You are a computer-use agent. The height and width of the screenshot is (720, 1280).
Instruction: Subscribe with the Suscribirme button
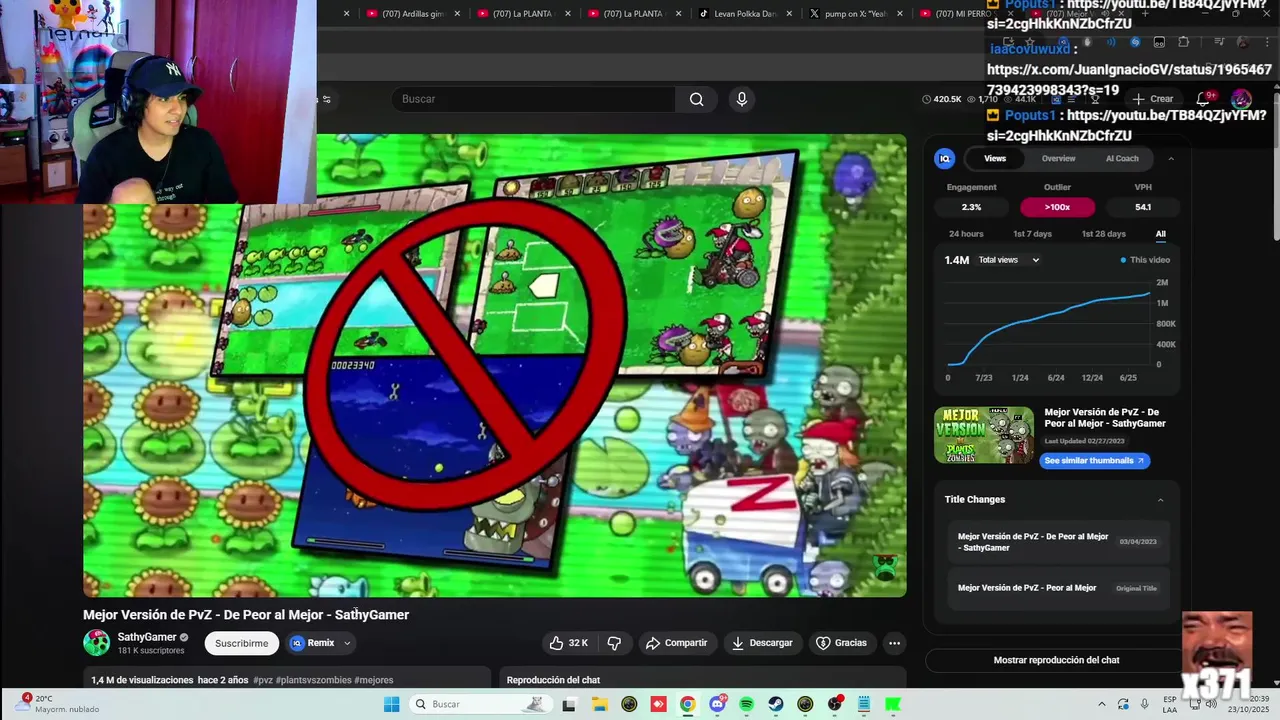(x=242, y=643)
